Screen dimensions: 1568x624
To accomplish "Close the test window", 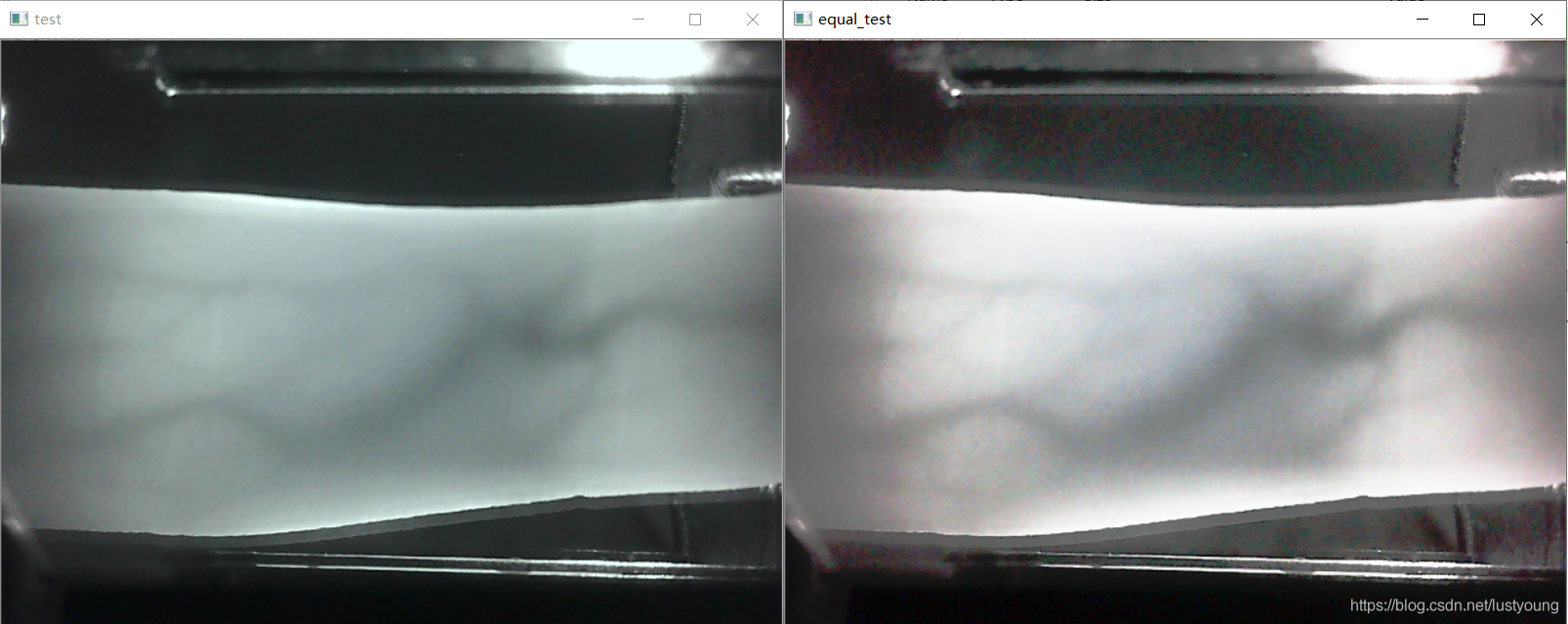I will point(753,20).
